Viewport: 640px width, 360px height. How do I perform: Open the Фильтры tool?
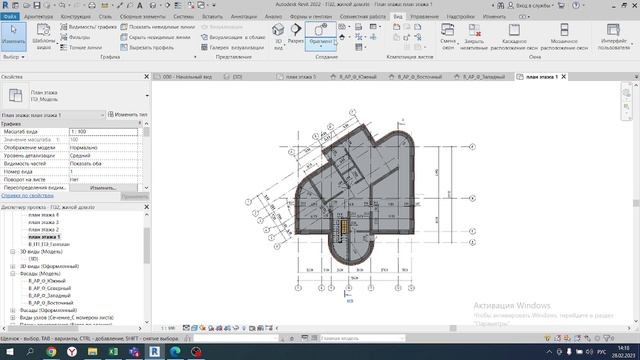(x=75, y=37)
